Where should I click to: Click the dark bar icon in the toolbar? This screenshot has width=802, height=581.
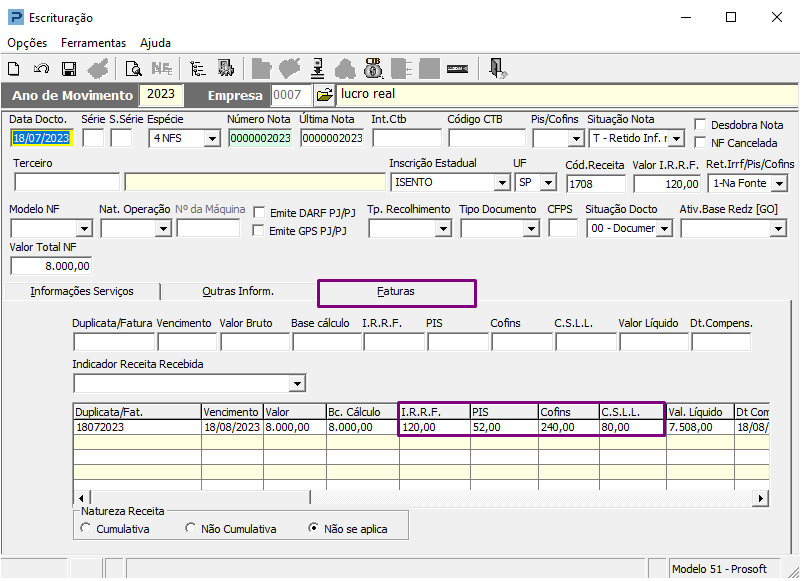[457, 69]
